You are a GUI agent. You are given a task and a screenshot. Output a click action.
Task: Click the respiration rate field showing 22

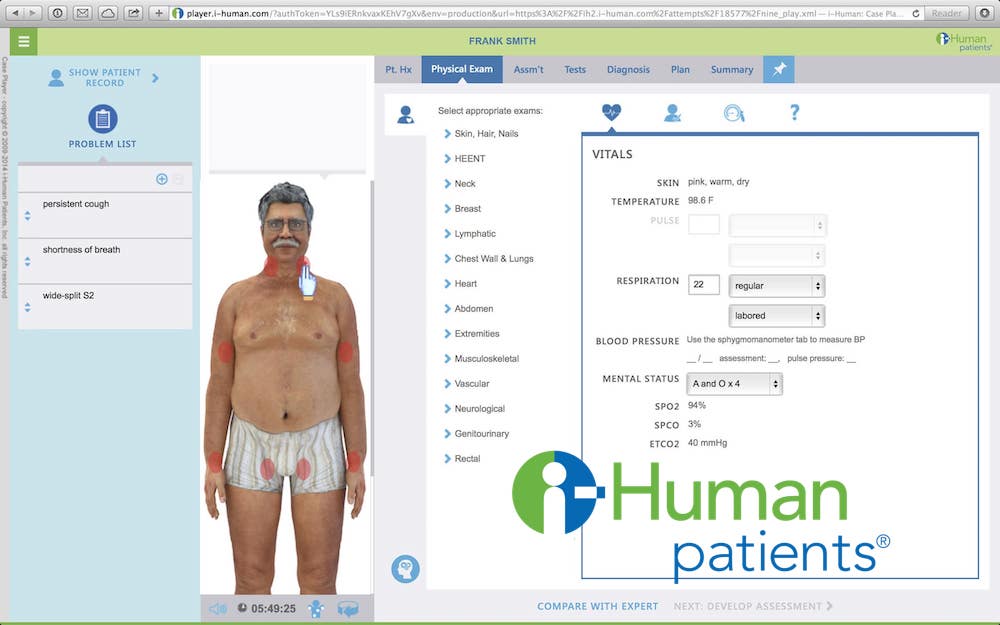(704, 284)
